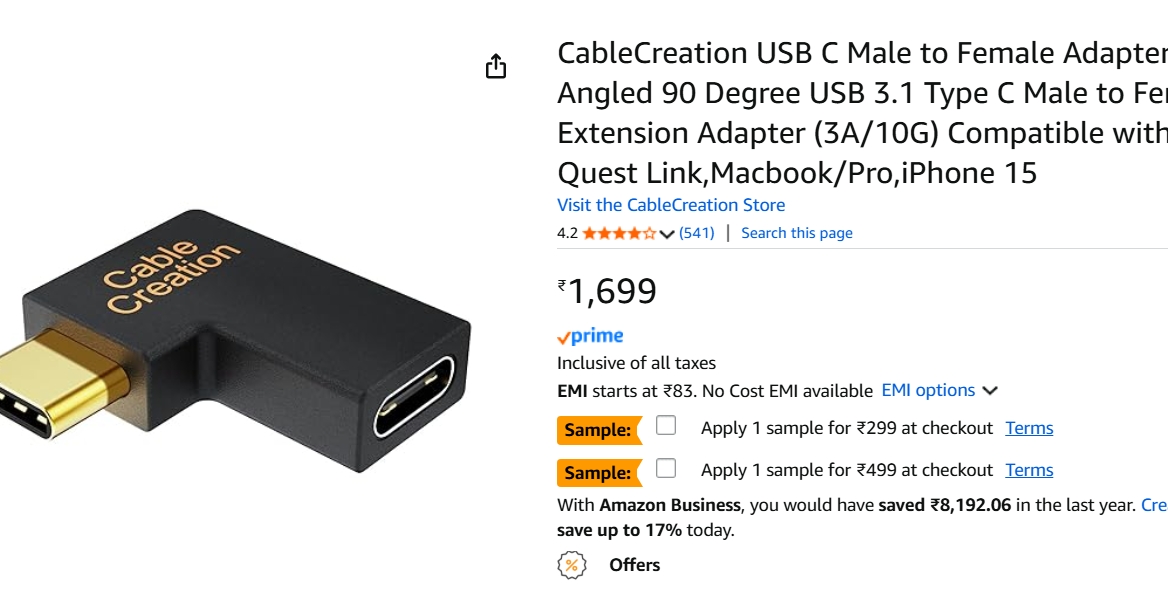Click the yellow star rating icons
1168x589 pixels.
[617, 232]
